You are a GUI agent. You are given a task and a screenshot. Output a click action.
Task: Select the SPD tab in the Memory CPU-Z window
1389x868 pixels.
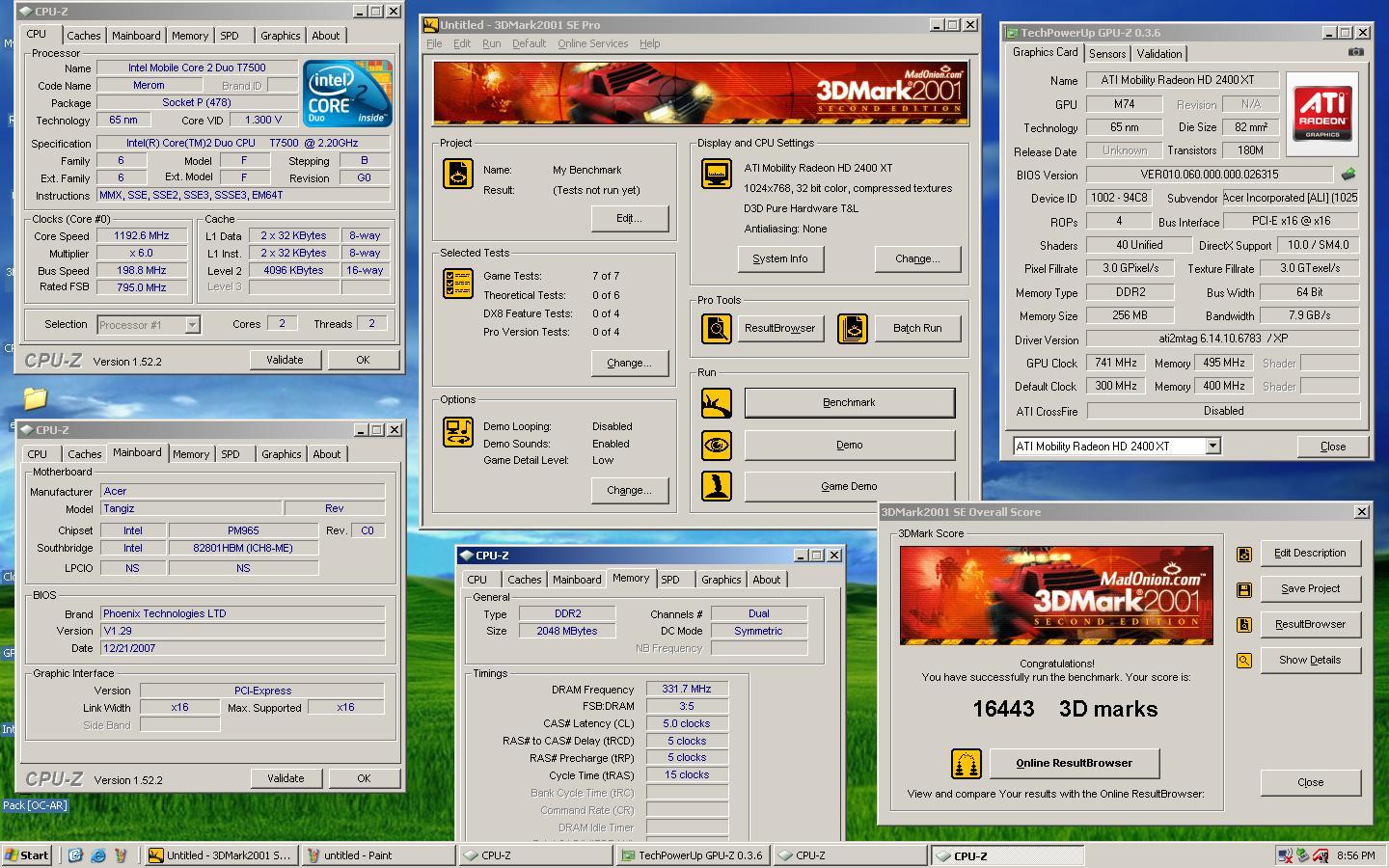[x=670, y=580]
